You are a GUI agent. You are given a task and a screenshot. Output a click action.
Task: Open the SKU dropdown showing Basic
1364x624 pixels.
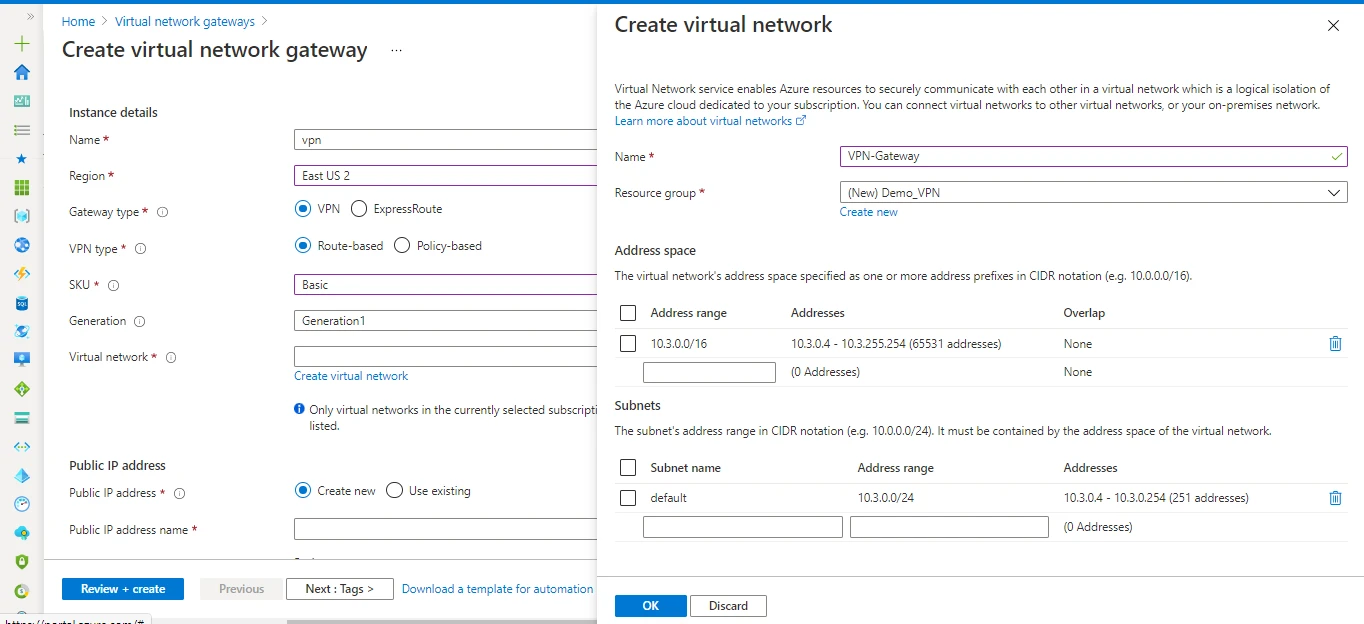point(445,285)
